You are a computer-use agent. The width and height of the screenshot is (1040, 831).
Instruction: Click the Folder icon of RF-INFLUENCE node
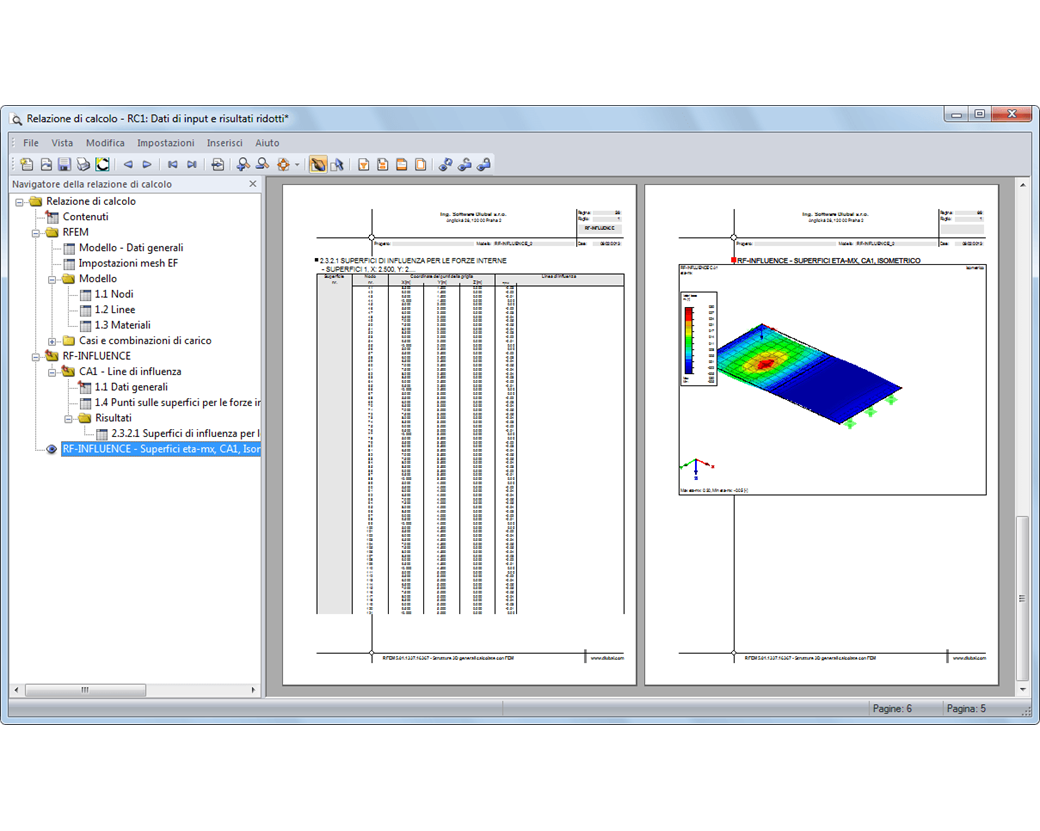(x=52, y=356)
